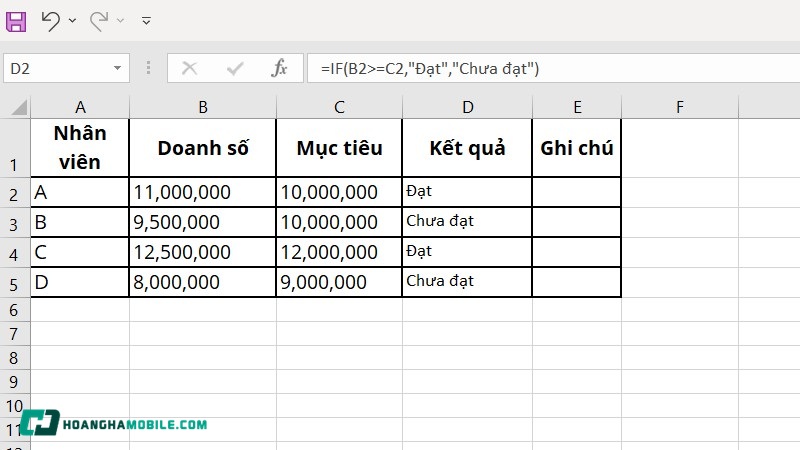Open the Undo history dropdown arrow
The image size is (800, 450).
click(72, 20)
